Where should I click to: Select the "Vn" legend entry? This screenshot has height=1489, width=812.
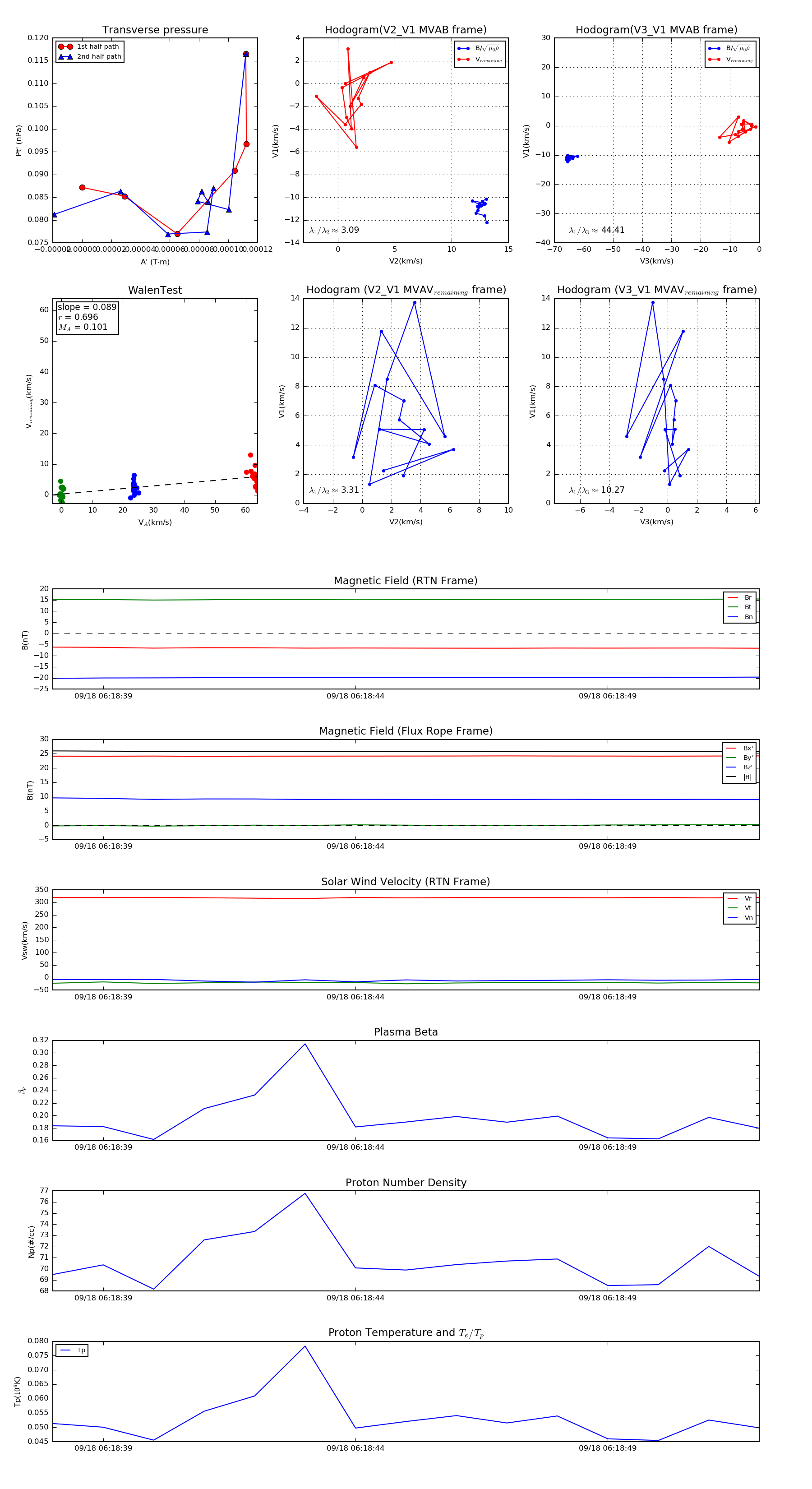click(x=740, y=918)
